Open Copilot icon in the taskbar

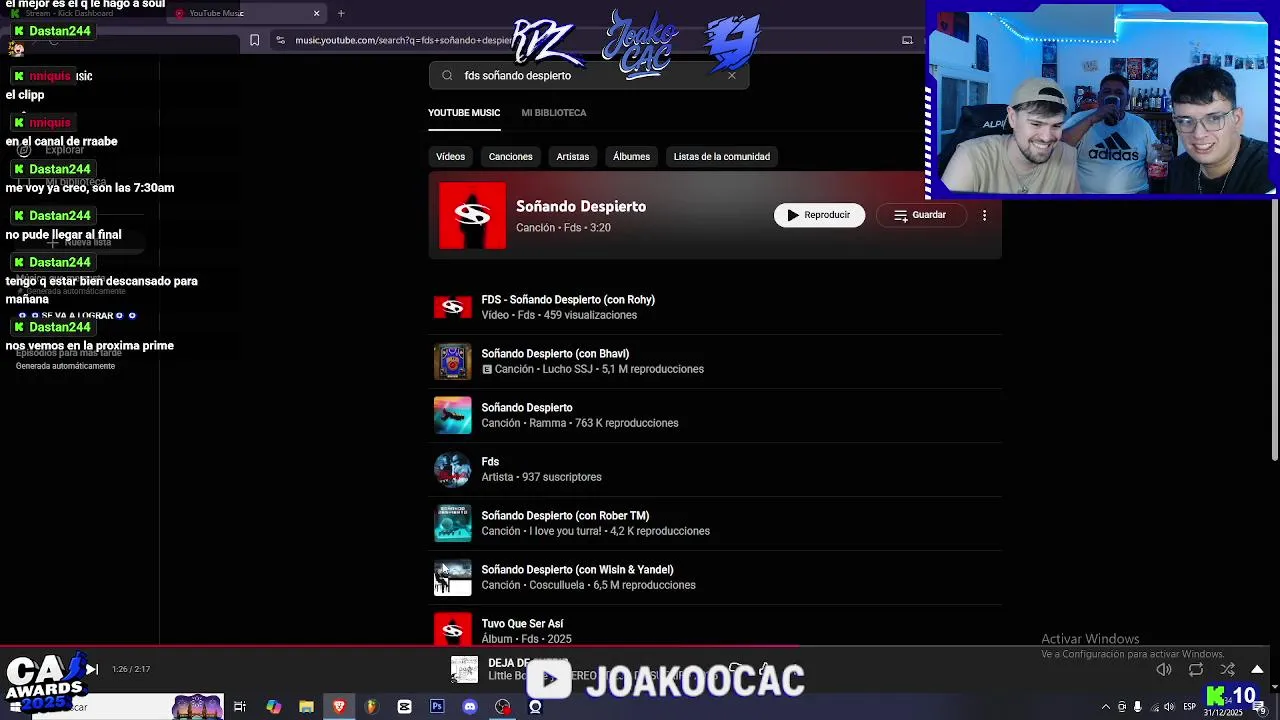(x=273, y=707)
